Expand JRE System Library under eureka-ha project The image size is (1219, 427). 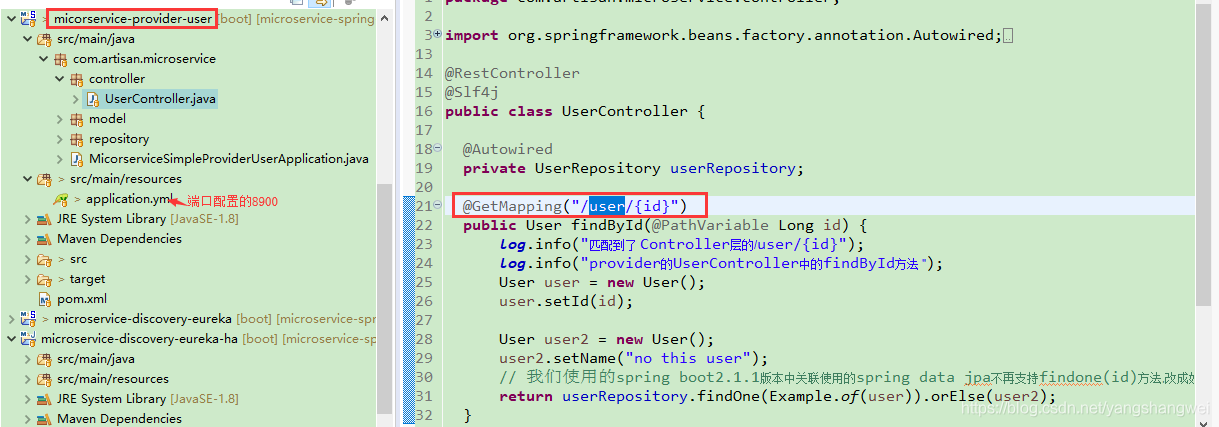coord(27,399)
